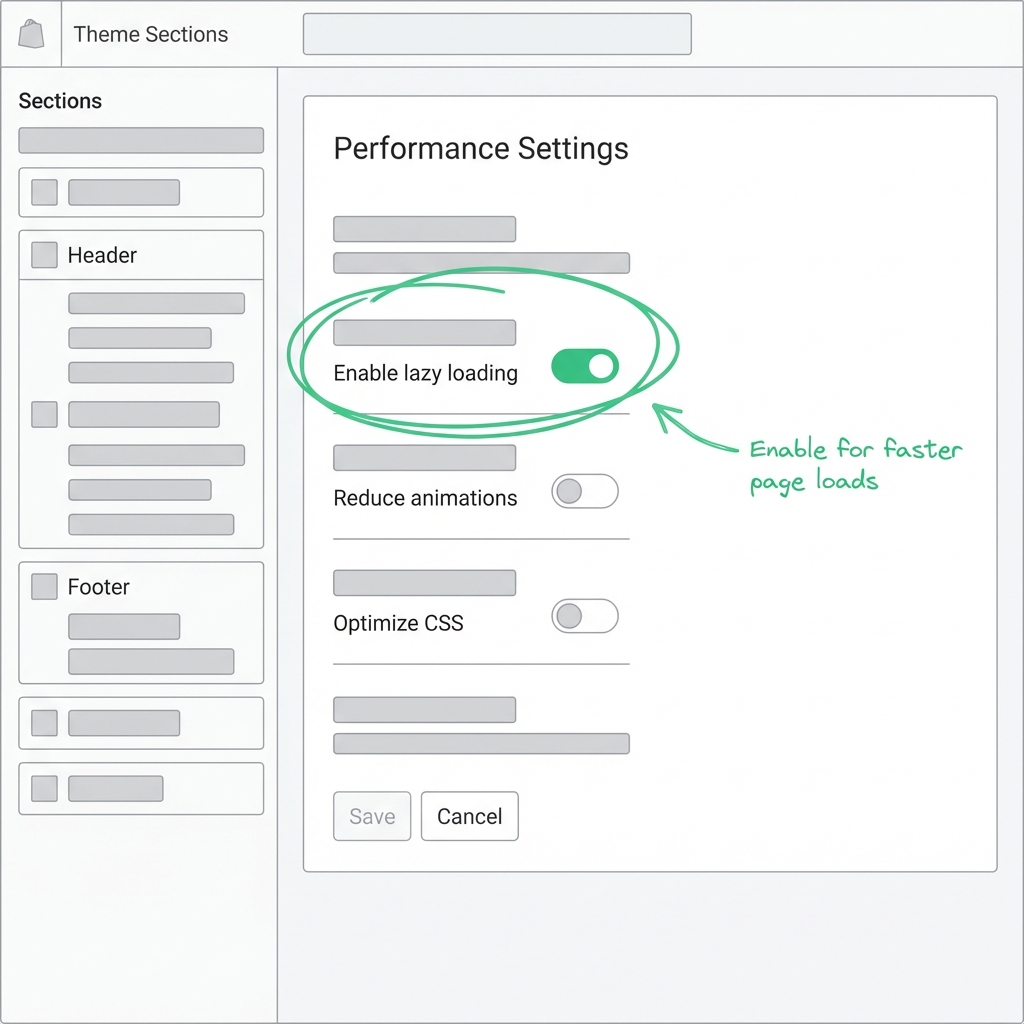
Task: Select the Sections panel header
Action: click(60, 100)
